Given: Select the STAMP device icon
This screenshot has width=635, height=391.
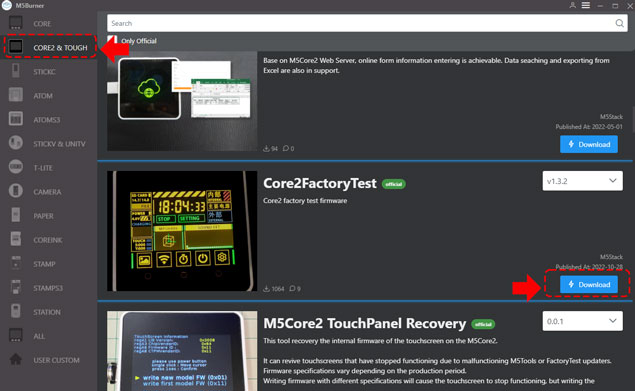Looking at the screenshot, I should pos(16,263).
